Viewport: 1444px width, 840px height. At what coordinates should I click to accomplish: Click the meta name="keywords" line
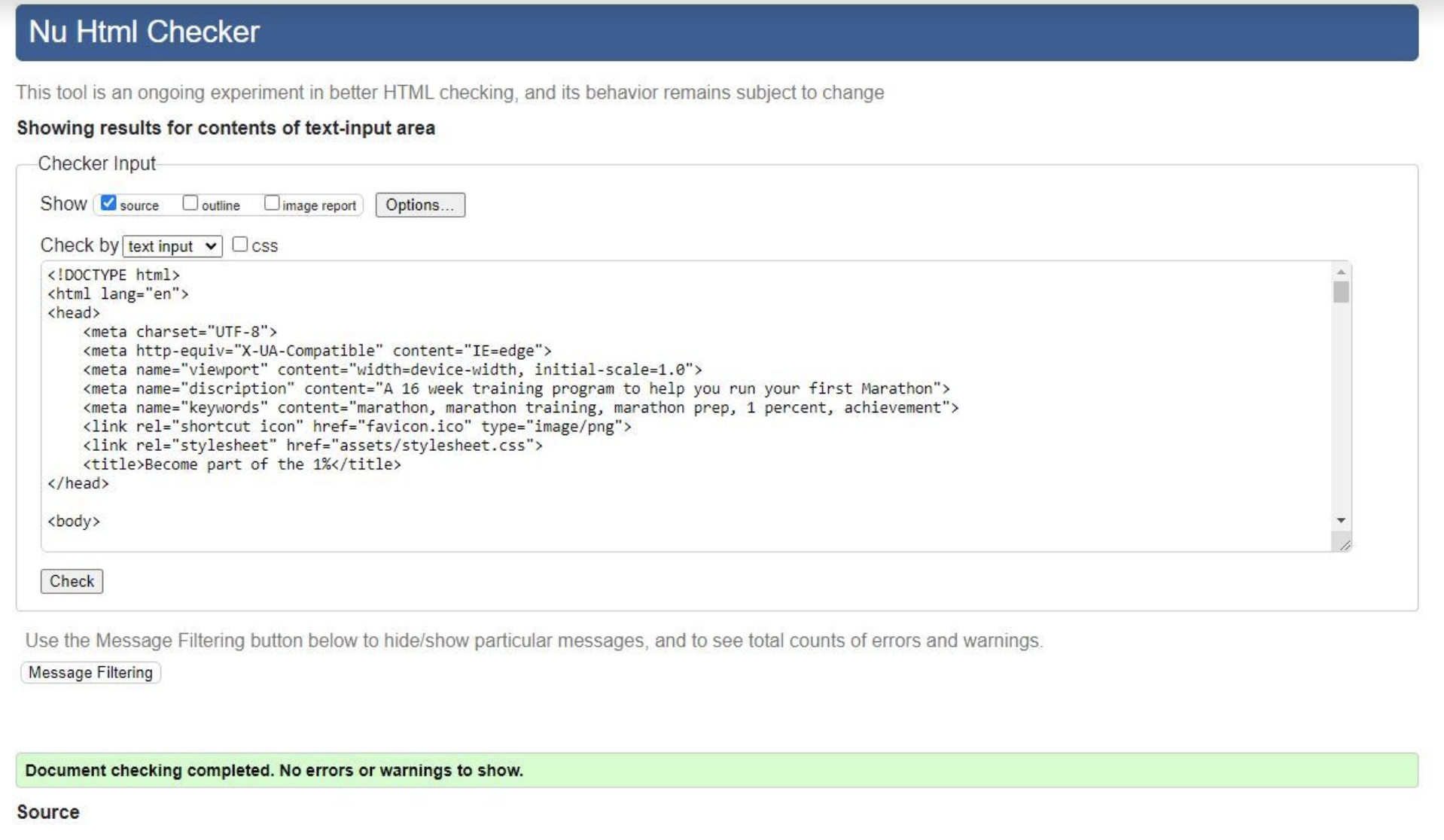click(521, 407)
